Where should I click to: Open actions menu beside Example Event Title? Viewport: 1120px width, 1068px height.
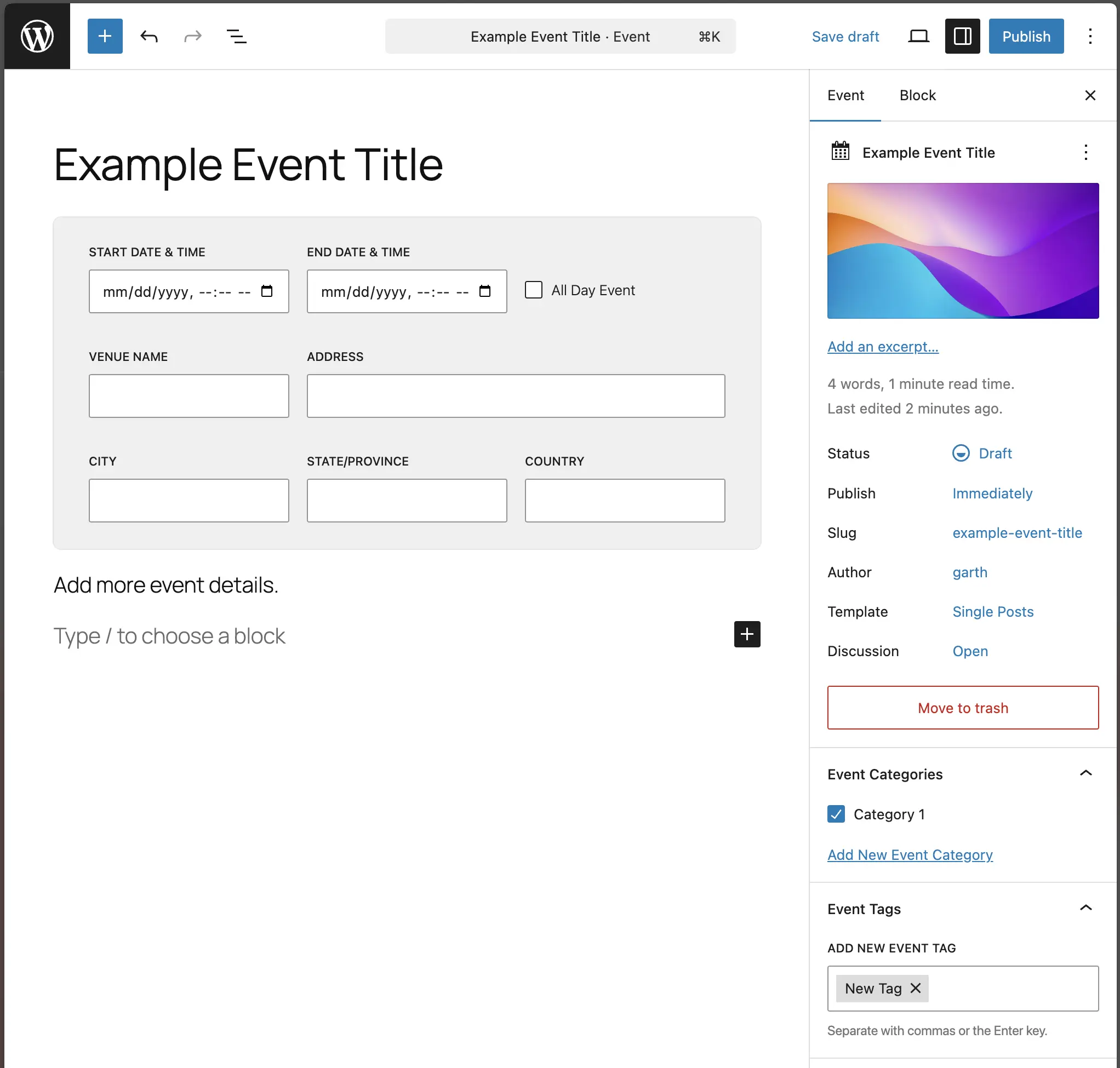pyautogui.click(x=1086, y=153)
